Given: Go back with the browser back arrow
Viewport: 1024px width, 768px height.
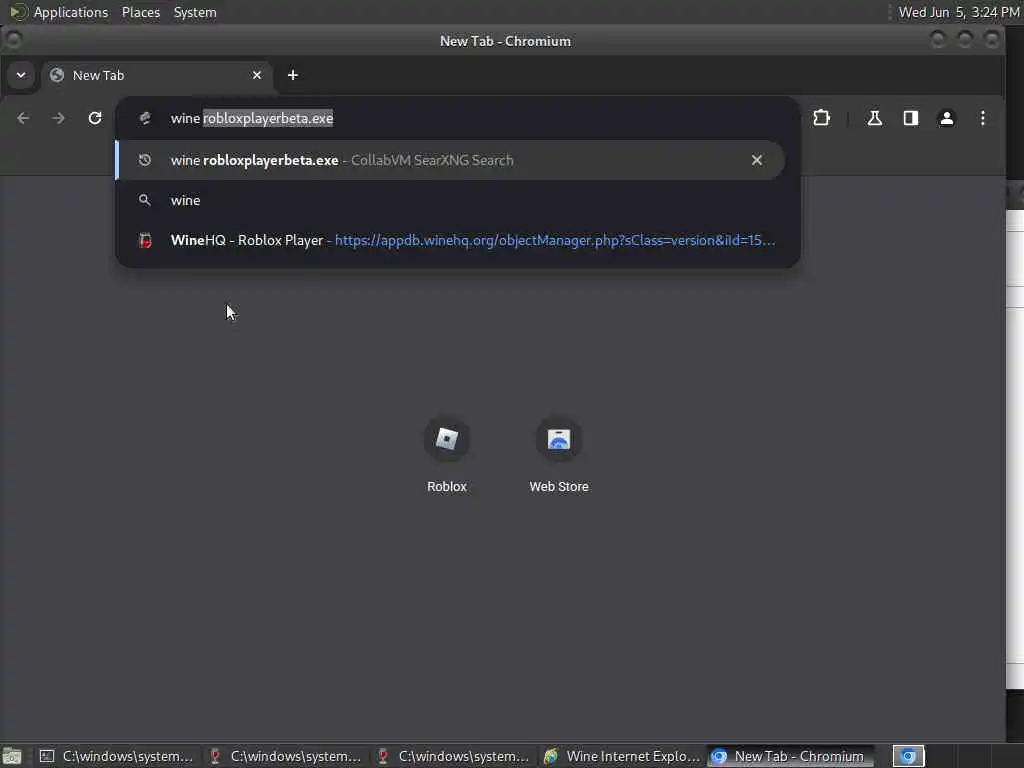Looking at the screenshot, I should (x=23, y=118).
